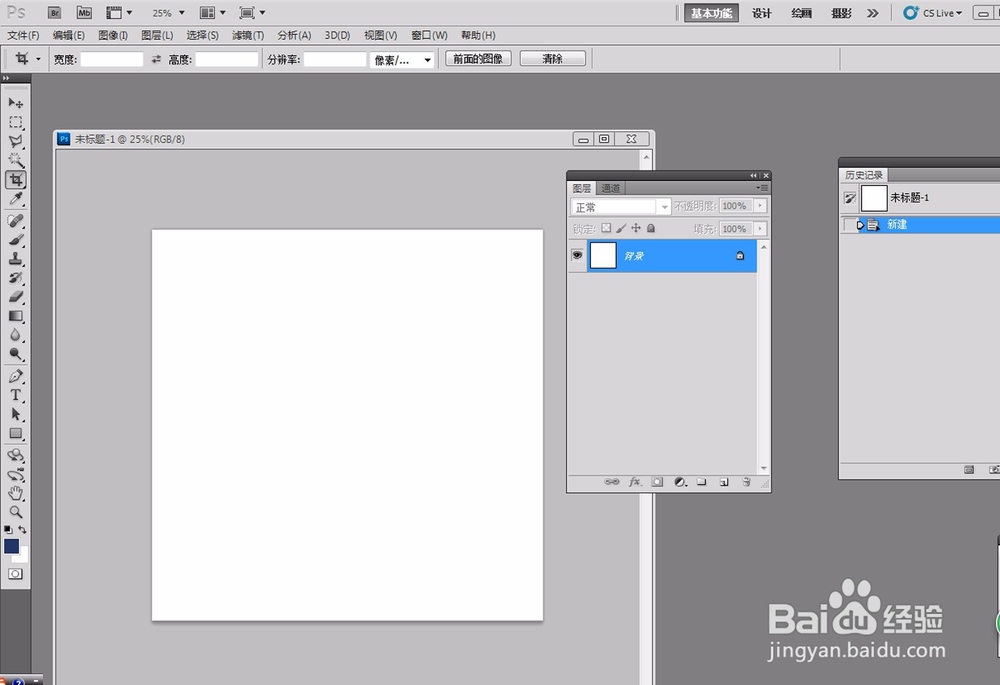Screen dimensions: 1000x685
Task: Open the 滤镜(T) menu
Action: pyautogui.click(x=247, y=35)
